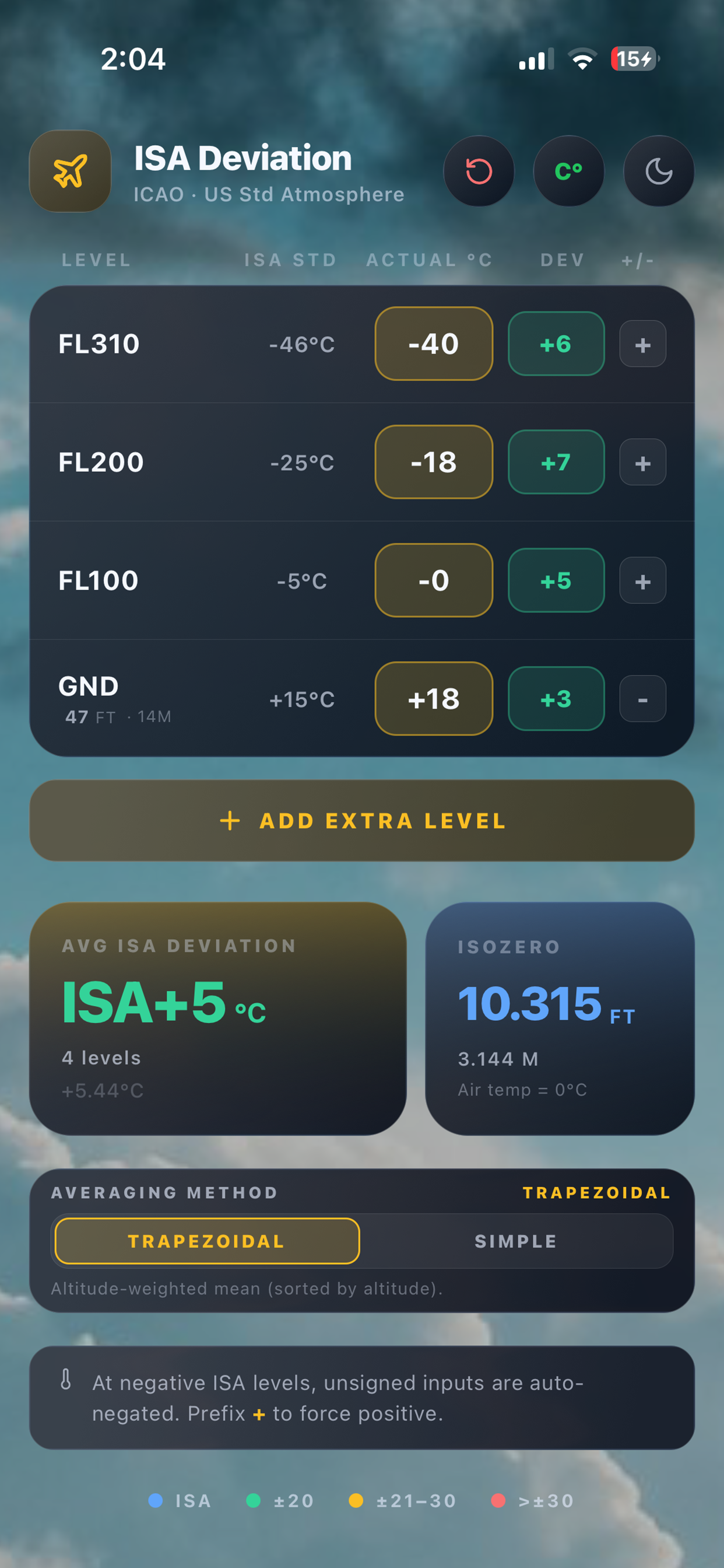Screen dimensions: 724x1568
Task: Flip the minus sign on GND row
Action: 643,699
